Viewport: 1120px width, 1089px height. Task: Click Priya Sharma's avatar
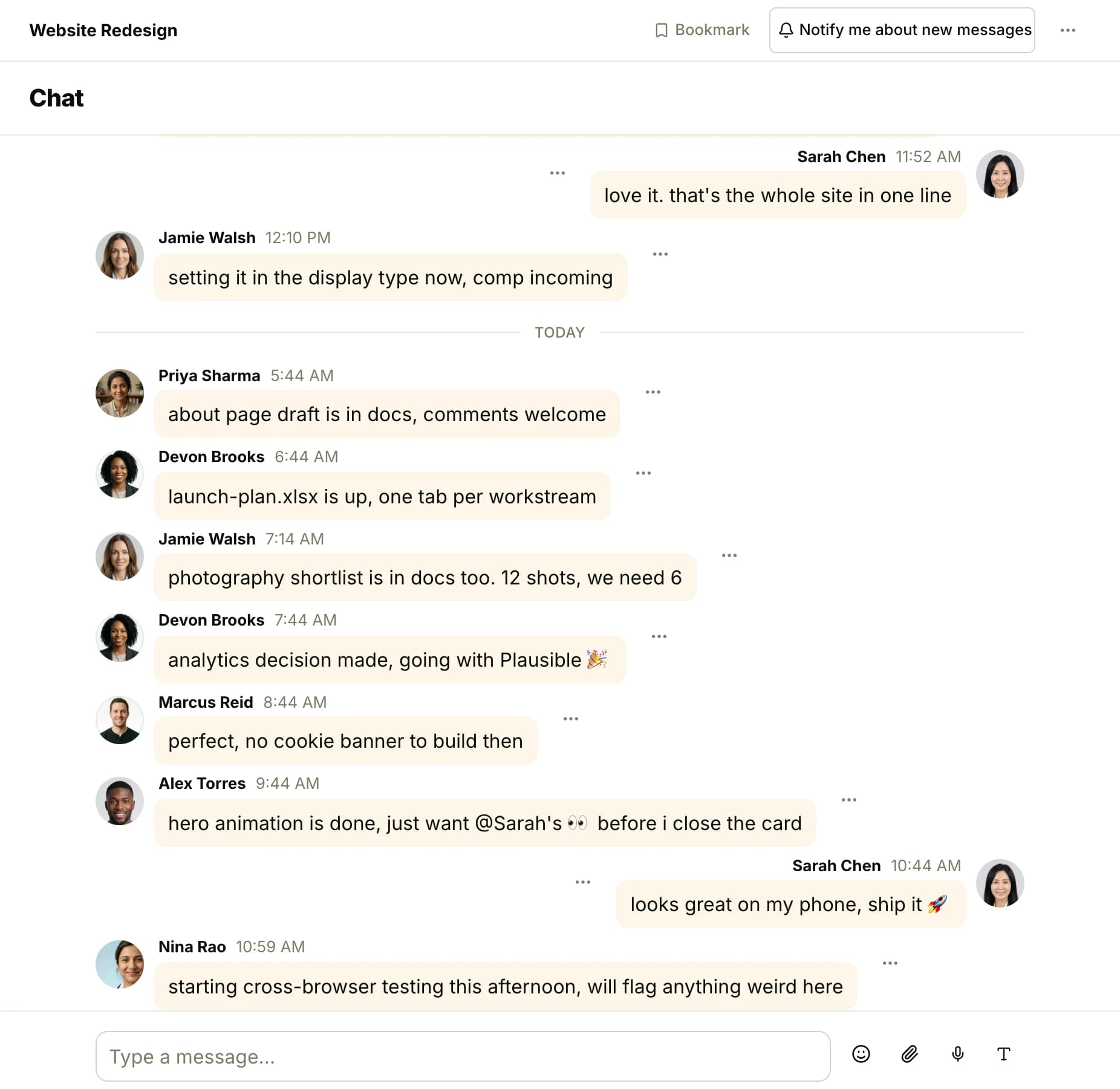click(120, 393)
